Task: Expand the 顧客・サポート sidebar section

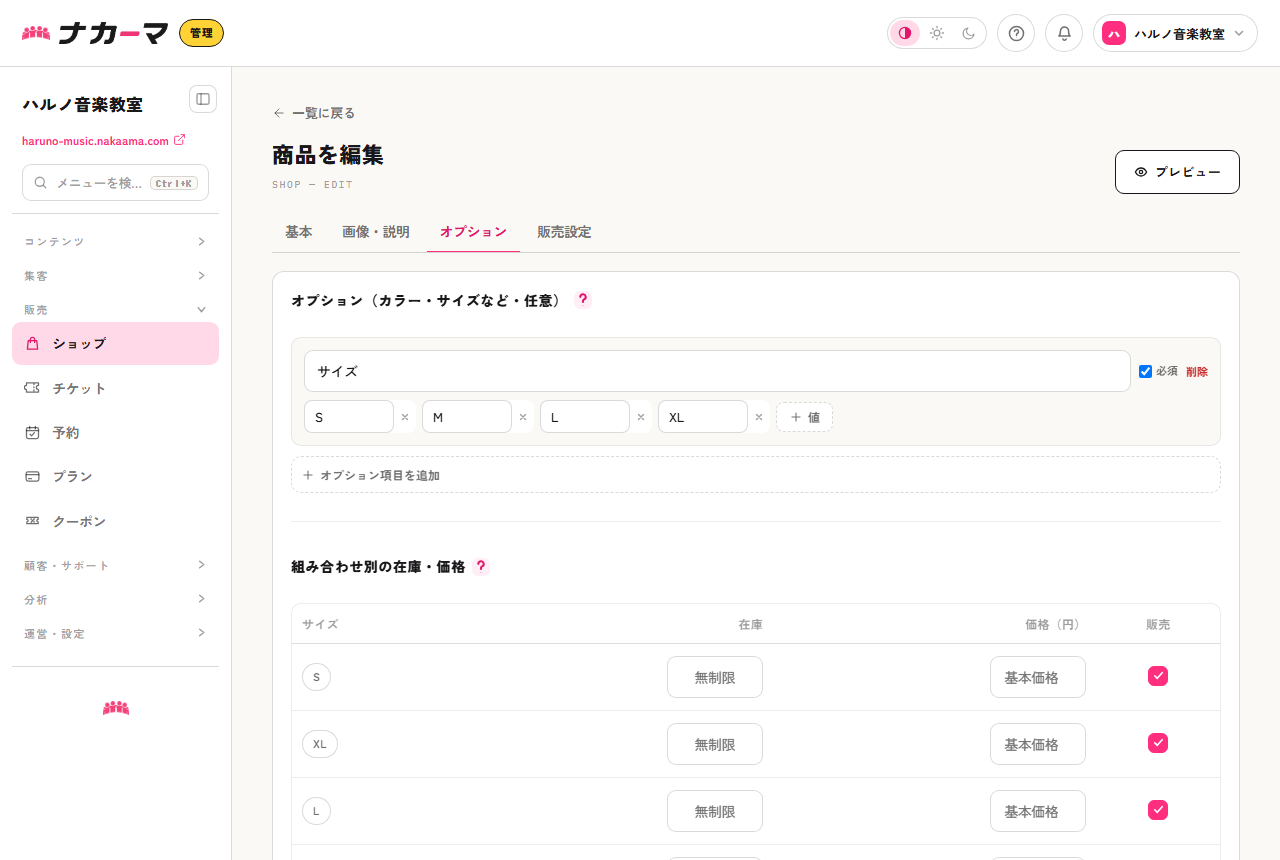Action: (x=115, y=566)
